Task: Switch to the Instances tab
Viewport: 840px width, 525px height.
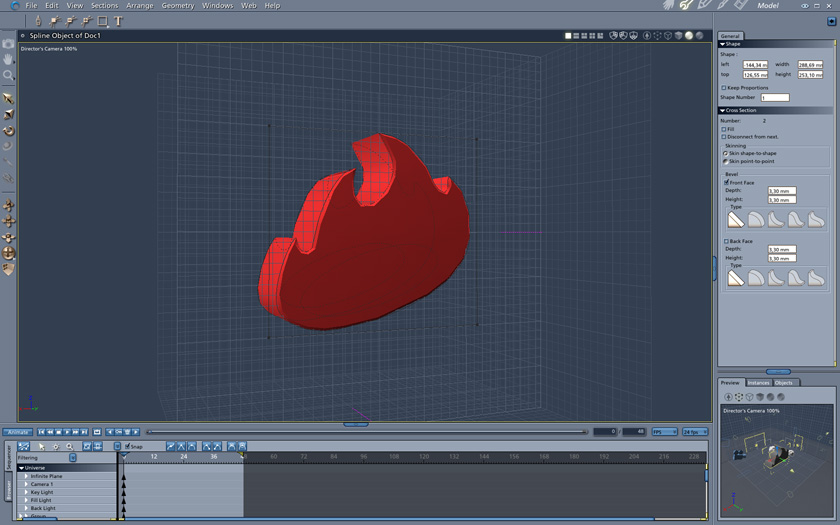Action: pos(759,382)
